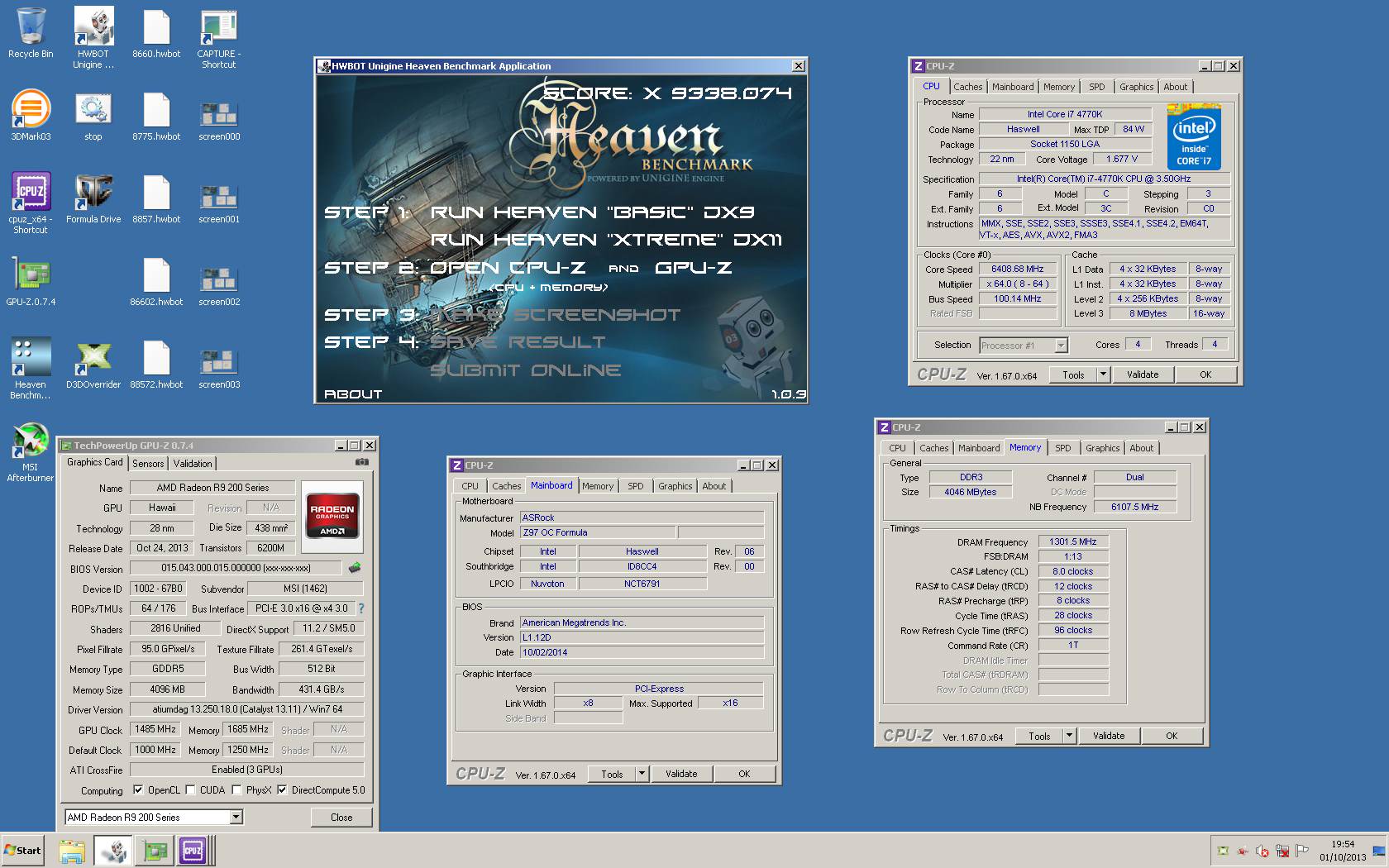Switch to Validation tab in GPU-Z

click(x=193, y=464)
